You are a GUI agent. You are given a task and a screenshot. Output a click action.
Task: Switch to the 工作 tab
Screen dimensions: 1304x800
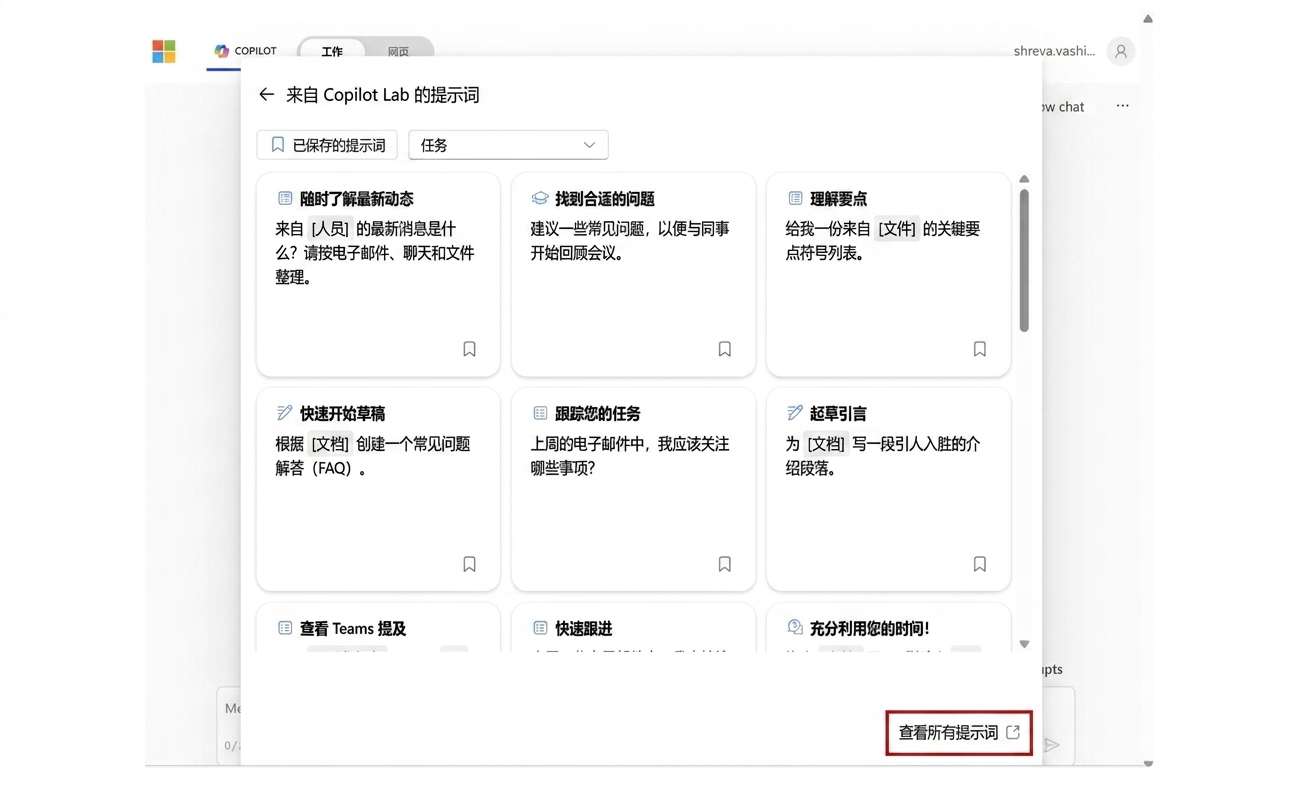(332, 51)
